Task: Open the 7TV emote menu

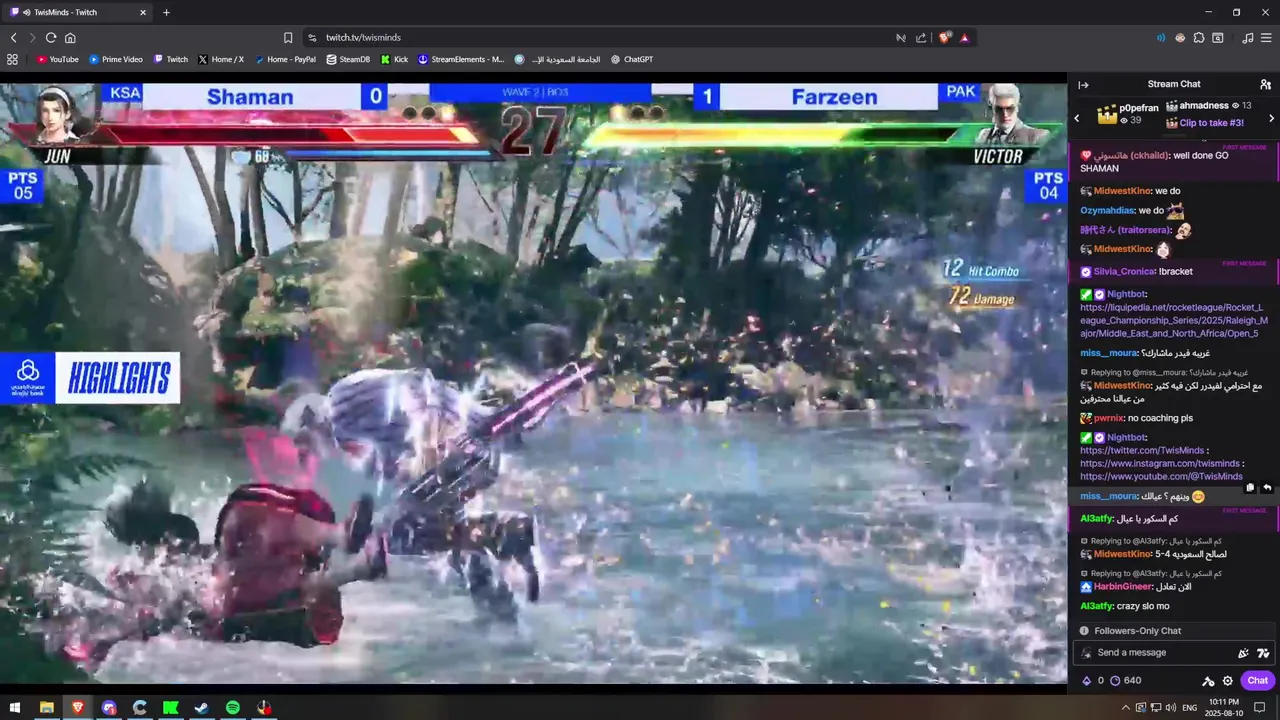Action: click(x=1263, y=653)
